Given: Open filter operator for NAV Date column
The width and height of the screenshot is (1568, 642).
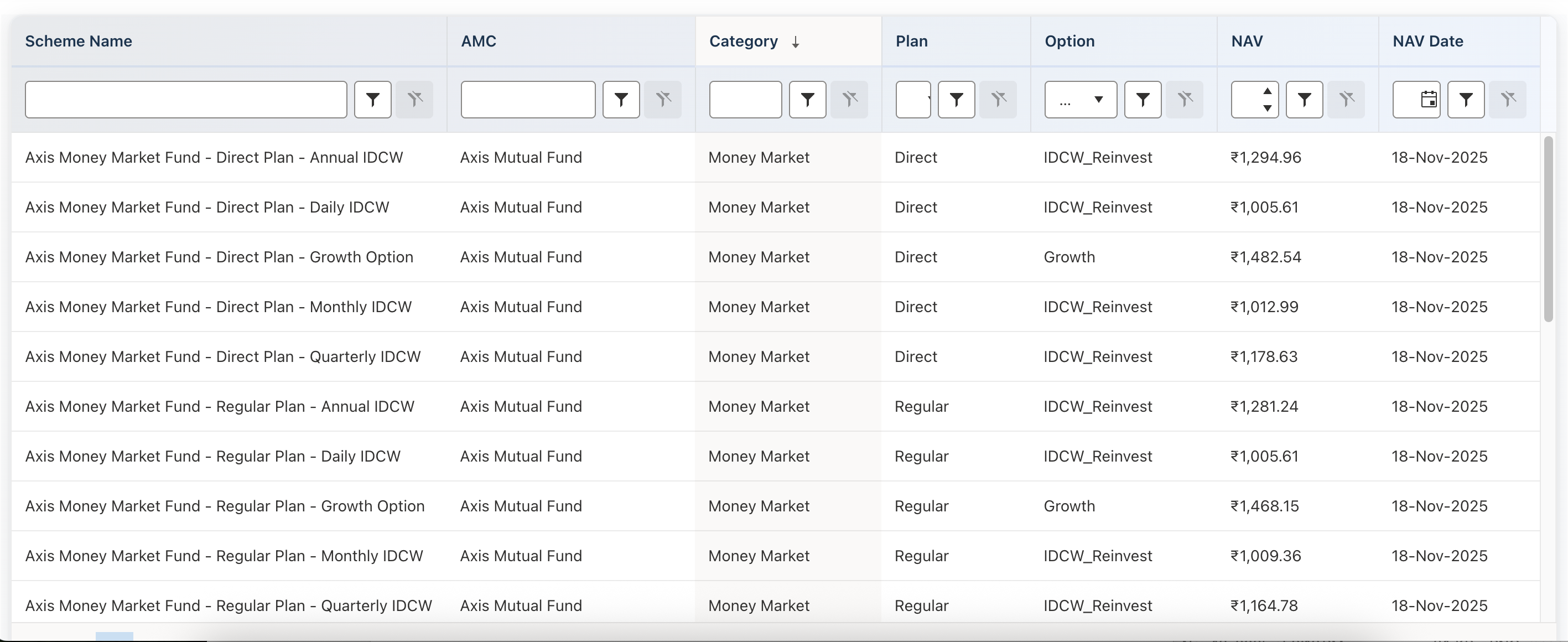Looking at the screenshot, I should click(1466, 99).
